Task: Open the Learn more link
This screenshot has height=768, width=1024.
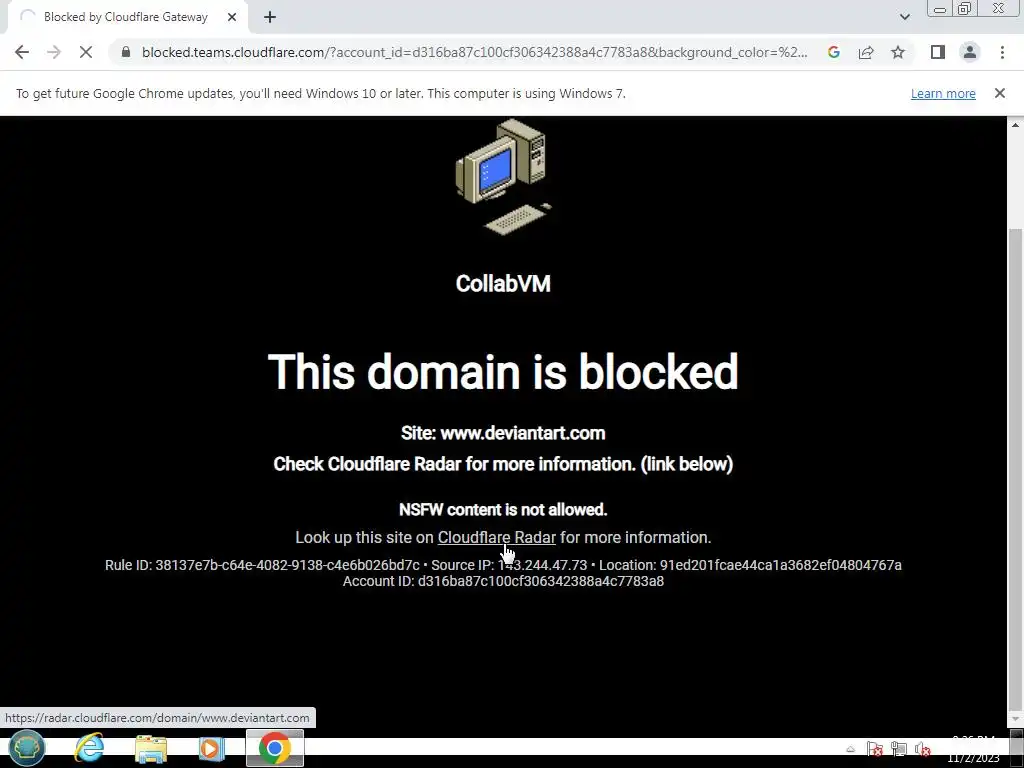Action: click(x=943, y=93)
